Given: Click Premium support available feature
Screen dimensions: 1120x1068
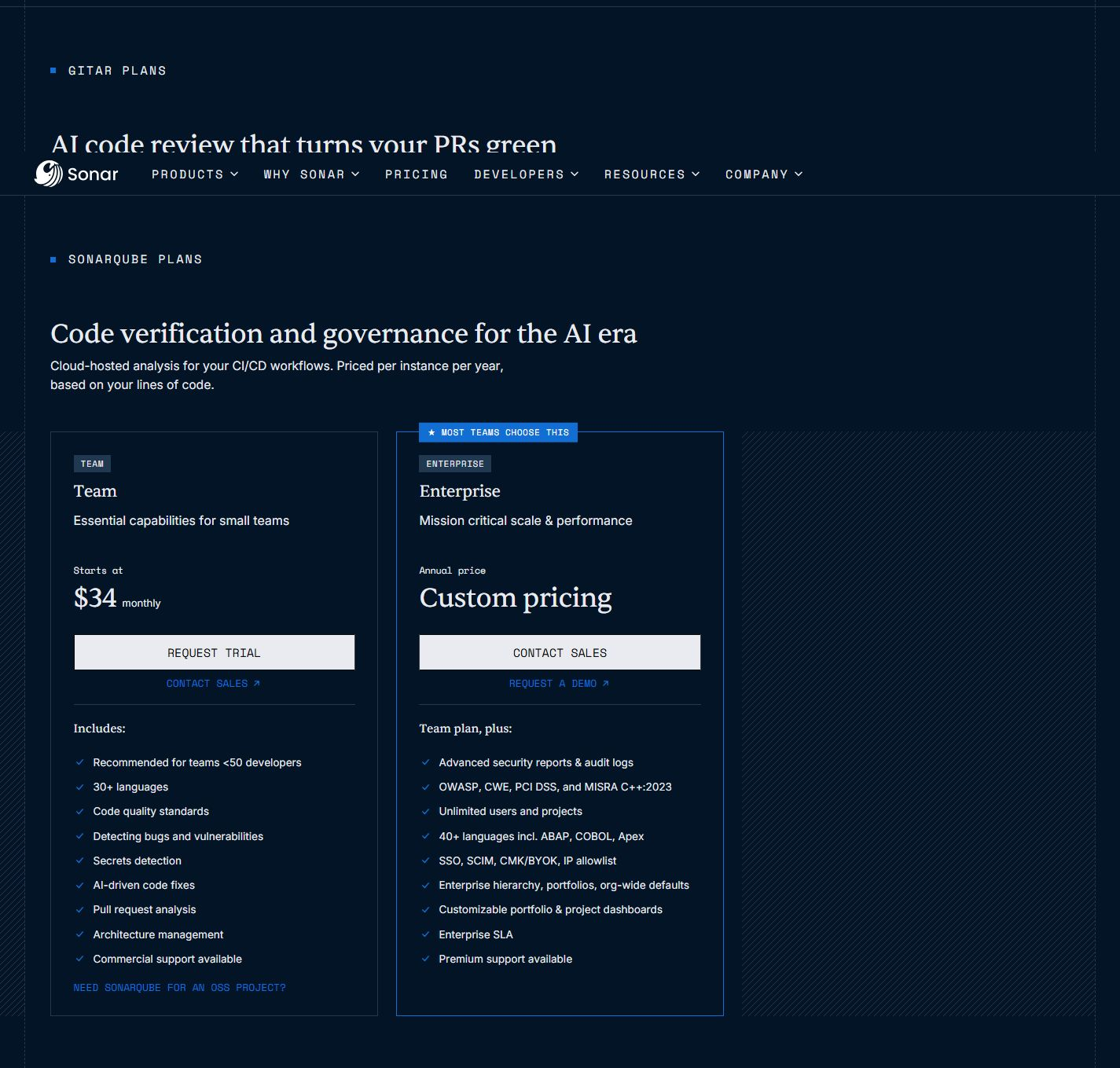Looking at the screenshot, I should (505, 959).
